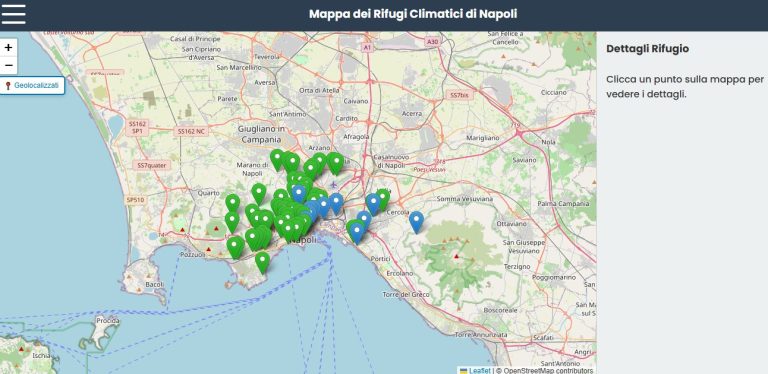768x374 pixels.
Task: Select the southernmost green marker on the Posillipo coast
Action: point(262,262)
